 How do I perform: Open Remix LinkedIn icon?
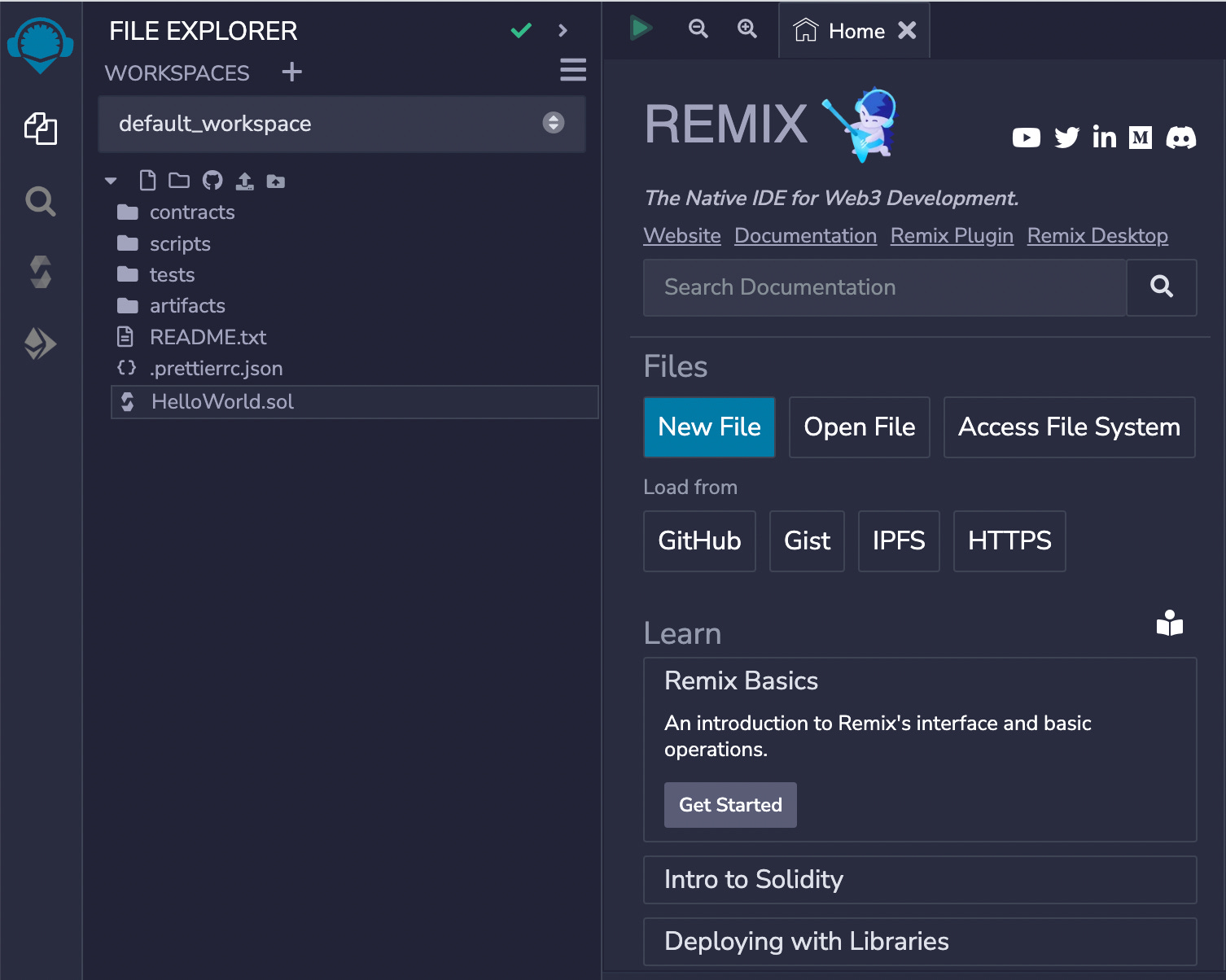click(1104, 137)
